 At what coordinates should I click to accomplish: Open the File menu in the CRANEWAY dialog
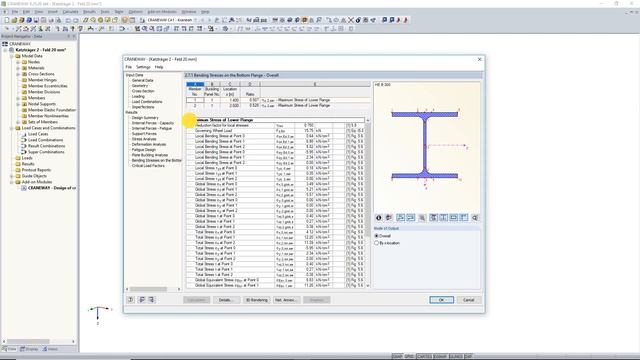click(x=129, y=67)
